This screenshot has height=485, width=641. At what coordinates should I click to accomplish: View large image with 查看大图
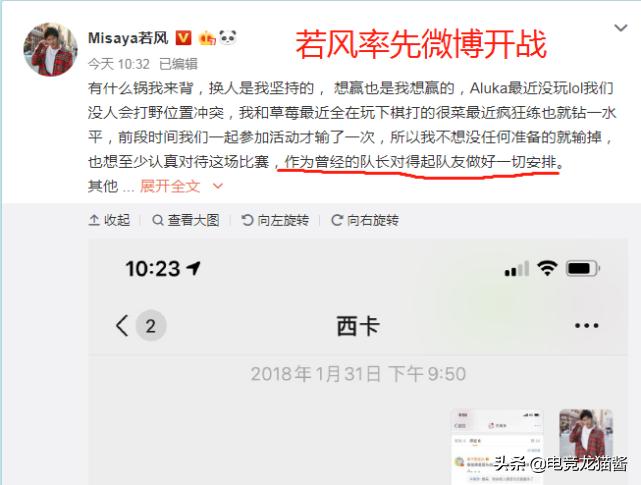(x=186, y=220)
